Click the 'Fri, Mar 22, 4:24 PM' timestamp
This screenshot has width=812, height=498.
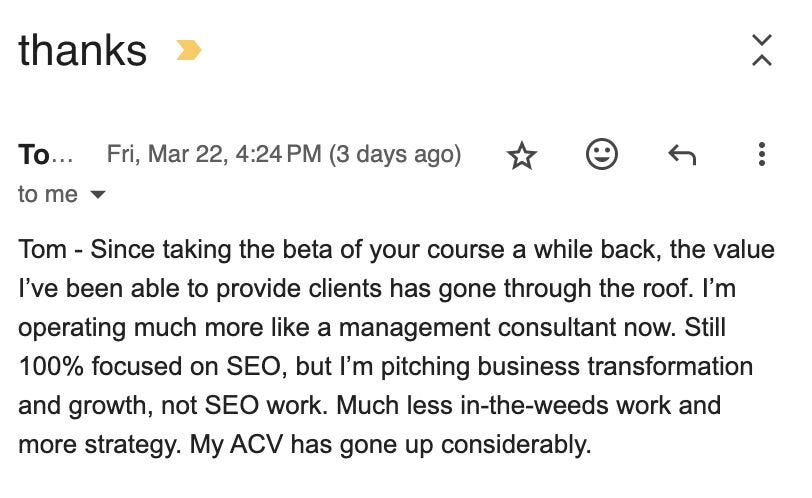click(214, 154)
